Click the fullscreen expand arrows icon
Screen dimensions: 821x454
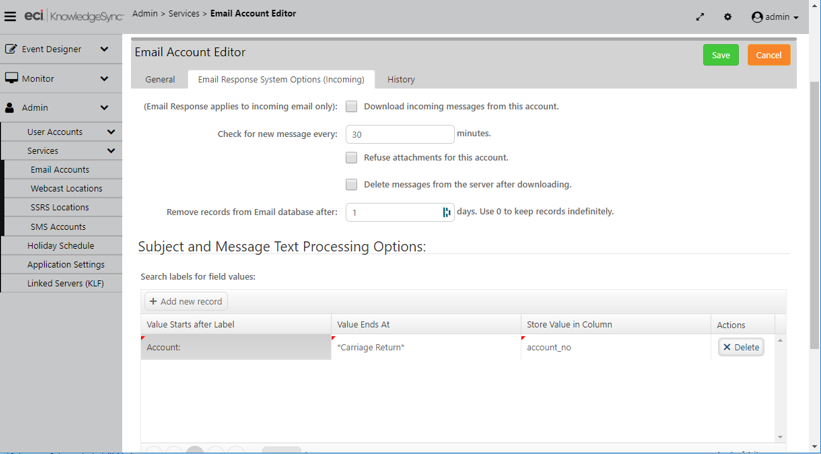pos(700,17)
